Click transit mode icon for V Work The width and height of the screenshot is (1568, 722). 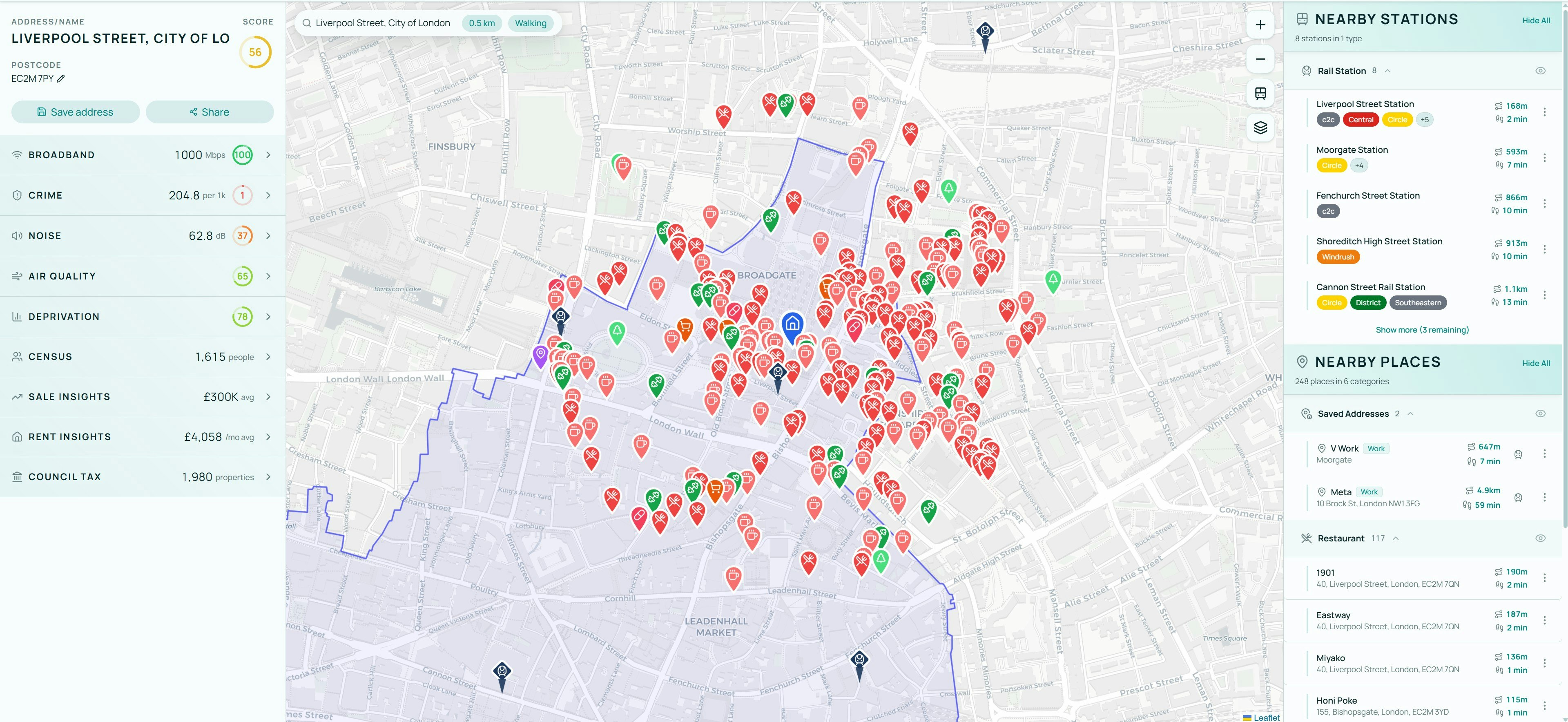1518,454
